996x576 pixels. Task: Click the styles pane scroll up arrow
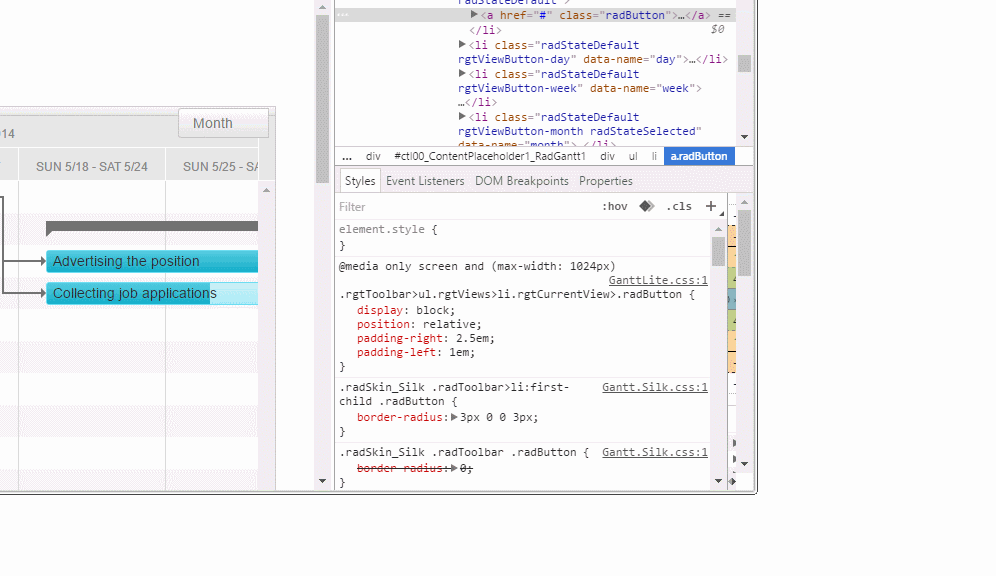pos(718,229)
